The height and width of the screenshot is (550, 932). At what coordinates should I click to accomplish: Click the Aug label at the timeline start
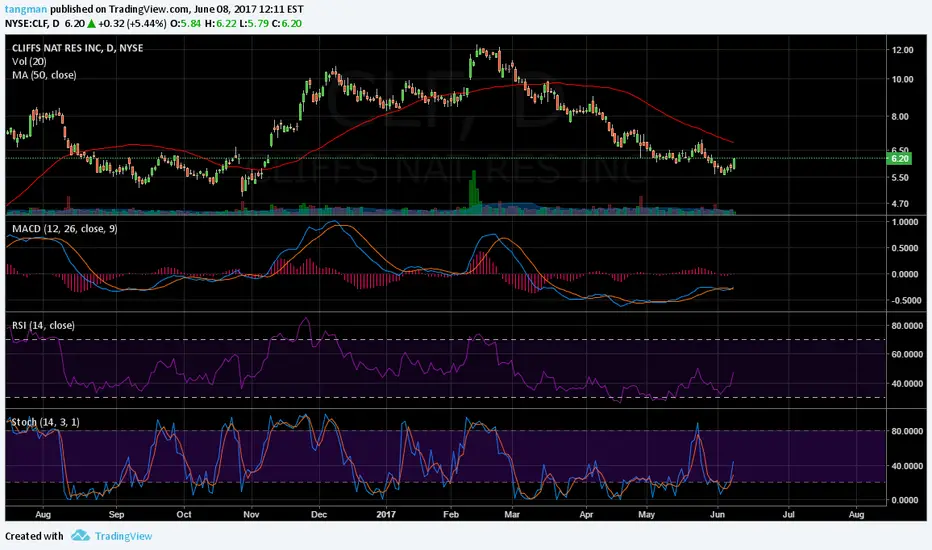pos(43,514)
